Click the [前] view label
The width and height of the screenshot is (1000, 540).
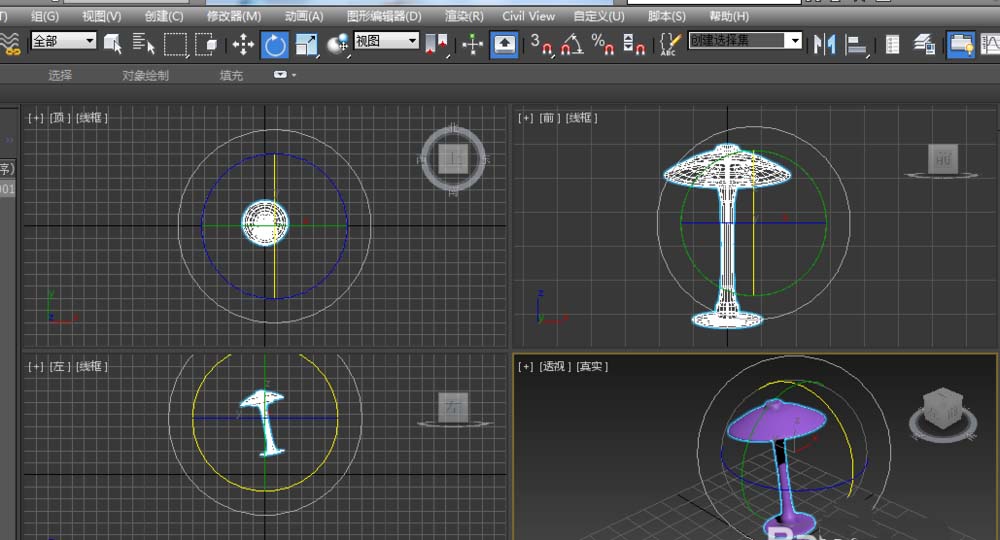tap(550, 118)
